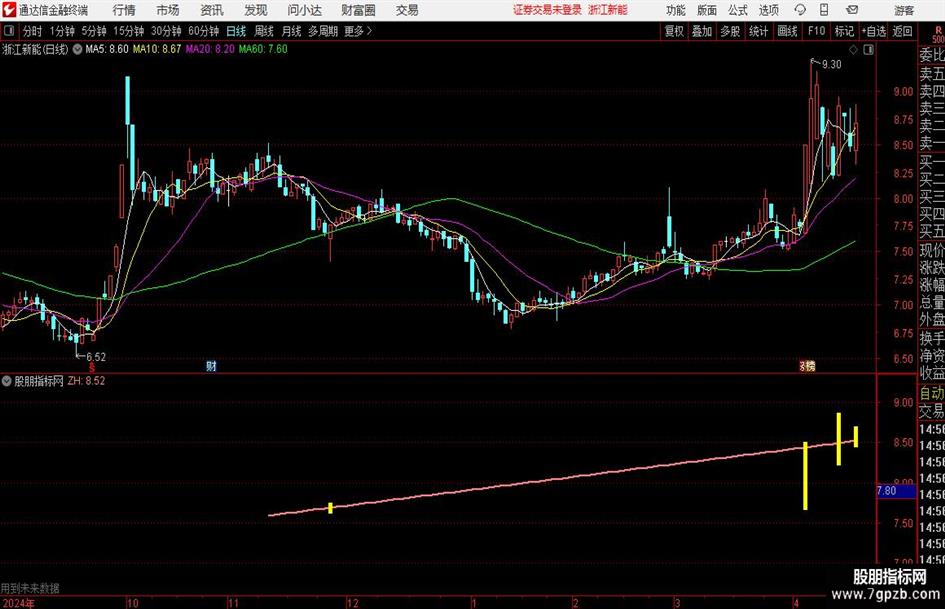Click the 用到未来数据 notice text
Screen dimensions: 945x609
pos(30,588)
